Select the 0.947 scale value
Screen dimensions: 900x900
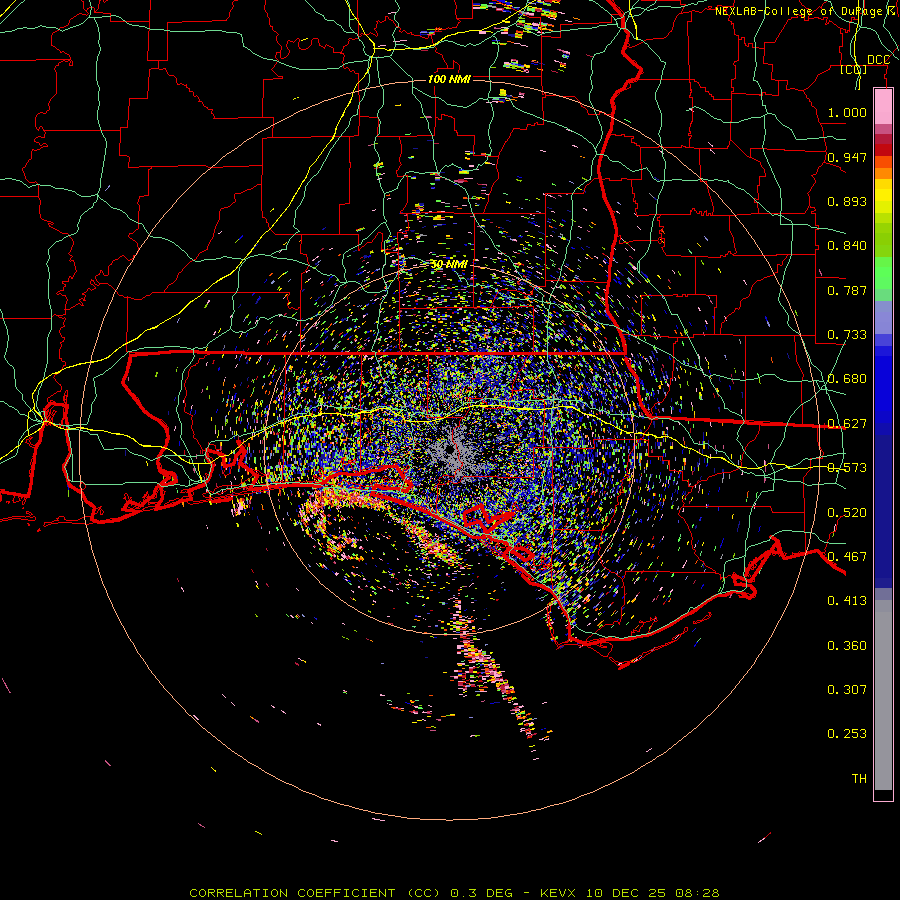pos(847,157)
